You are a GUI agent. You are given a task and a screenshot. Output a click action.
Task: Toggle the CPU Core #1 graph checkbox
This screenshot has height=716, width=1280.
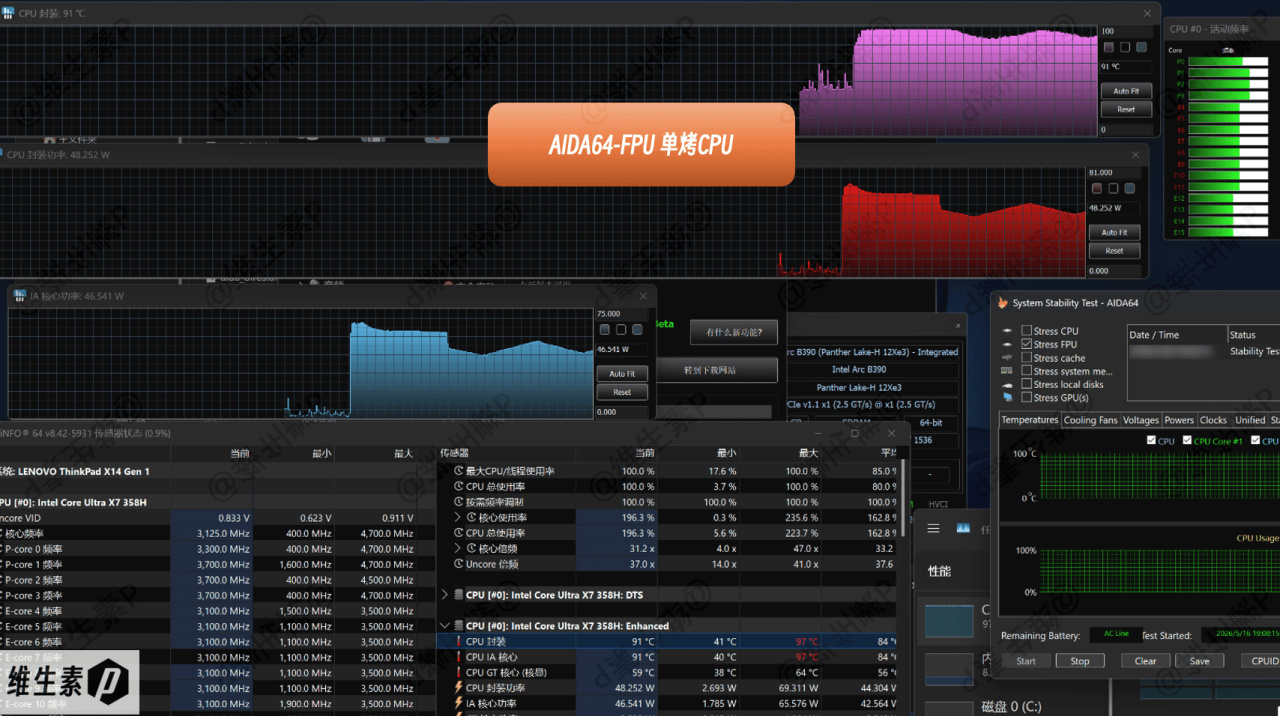coord(1187,441)
